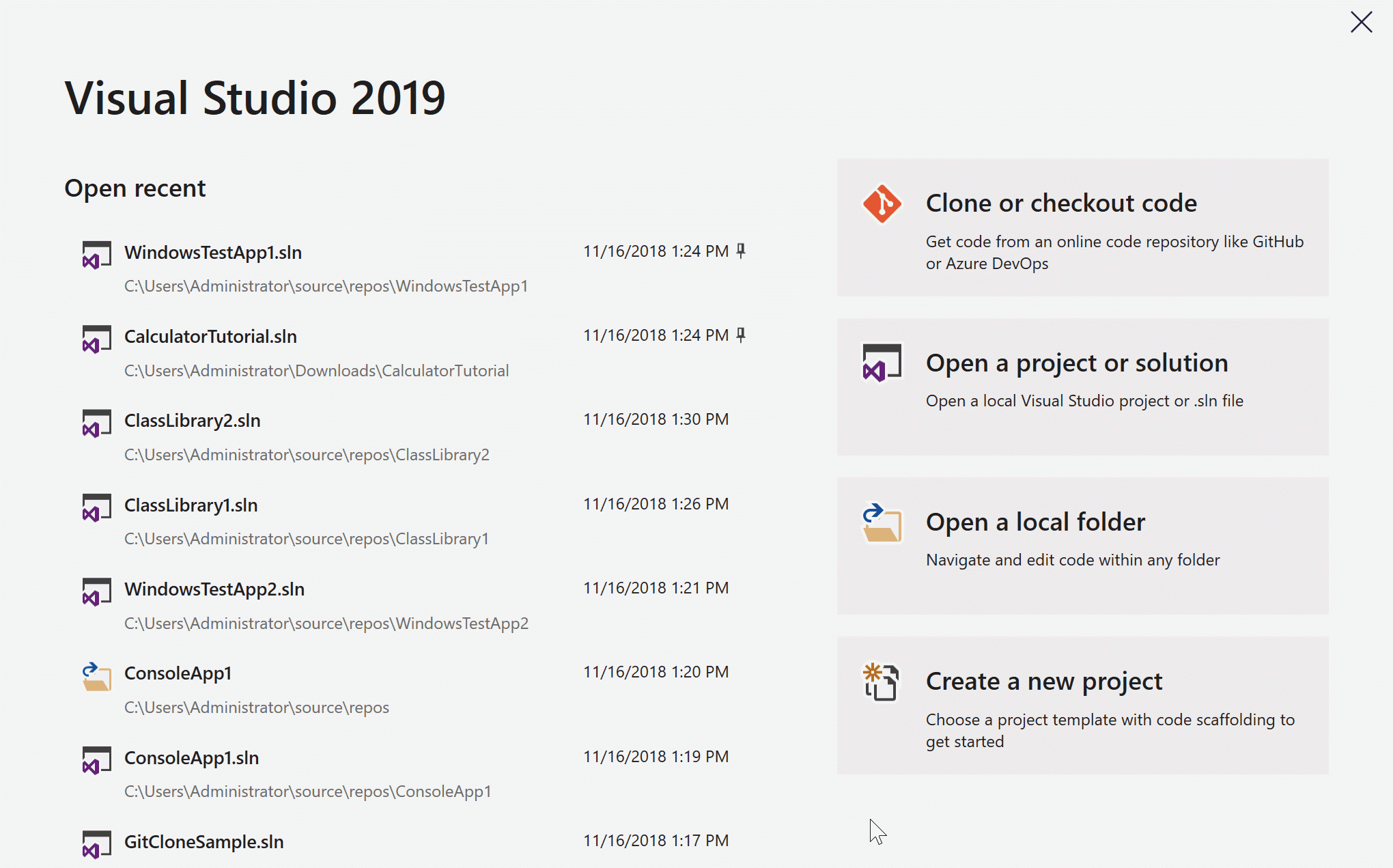Viewport: 1393px width, 868px height.
Task: Click the Open recent heading
Action: point(135,188)
